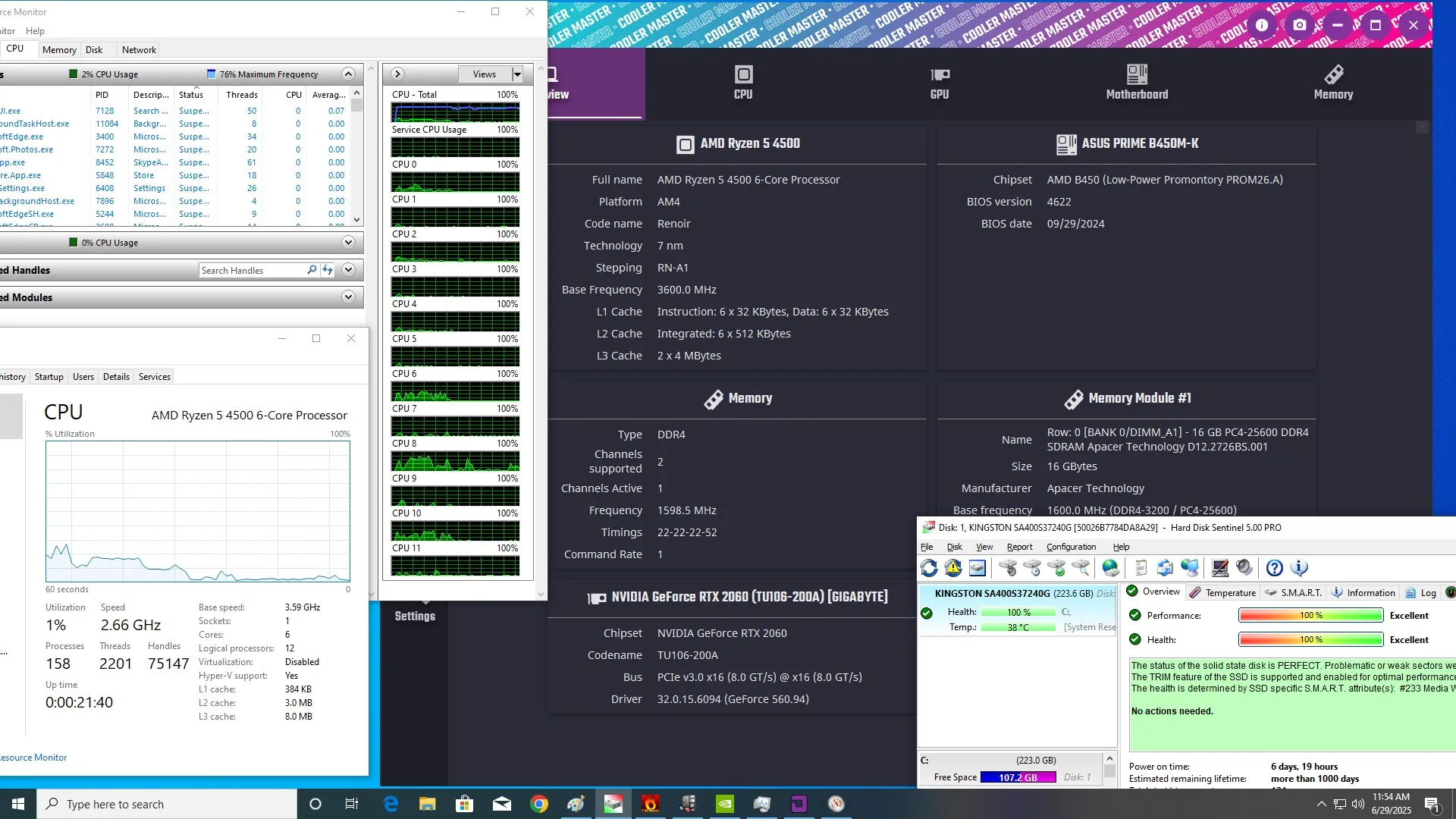This screenshot has height=819, width=1456.
Task: Click the down arrow of the process list scrollbar
Action: click(357, 220)
